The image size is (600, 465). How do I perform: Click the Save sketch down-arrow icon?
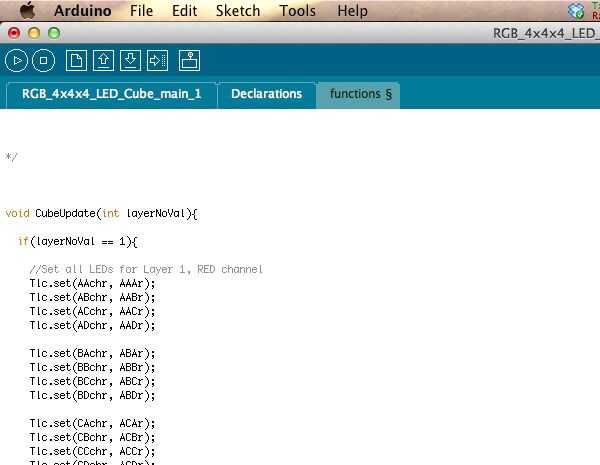tap(130, 60)
